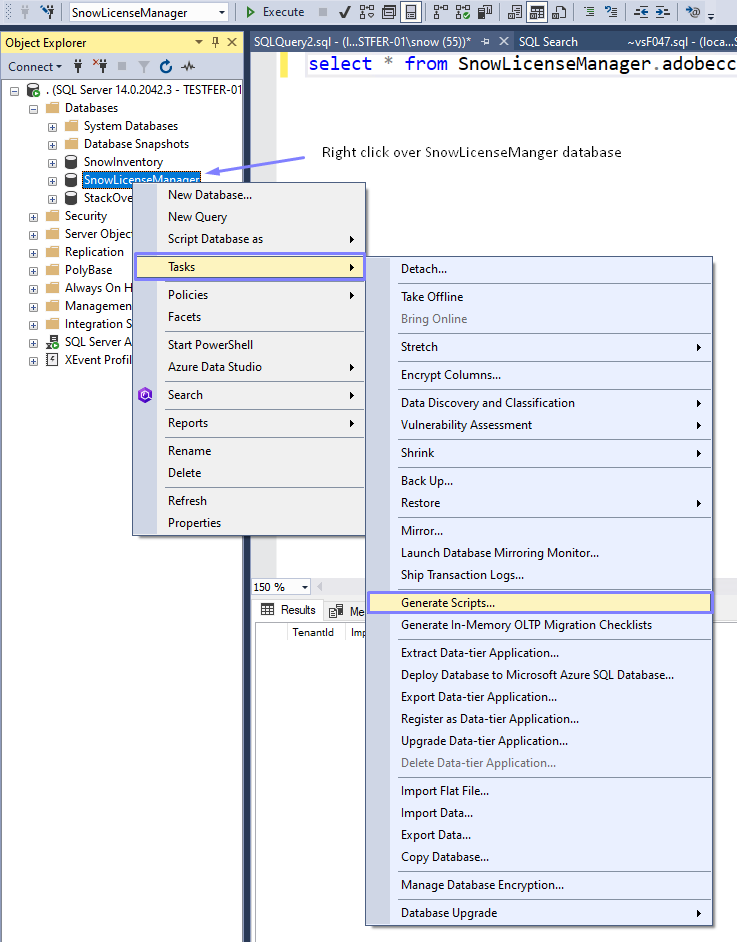
Task: Click Copy Database... in Tasks submenu
Action: click(539, 857)
